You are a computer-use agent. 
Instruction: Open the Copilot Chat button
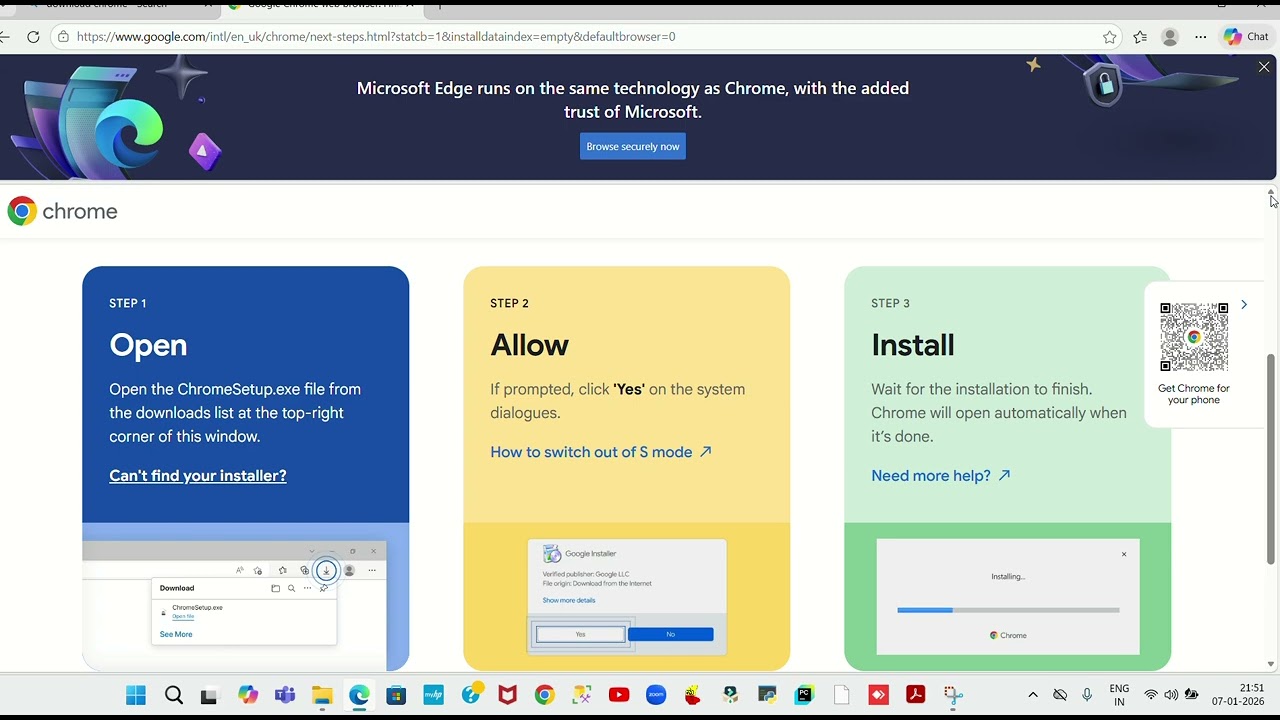[x=1246, y=37]
